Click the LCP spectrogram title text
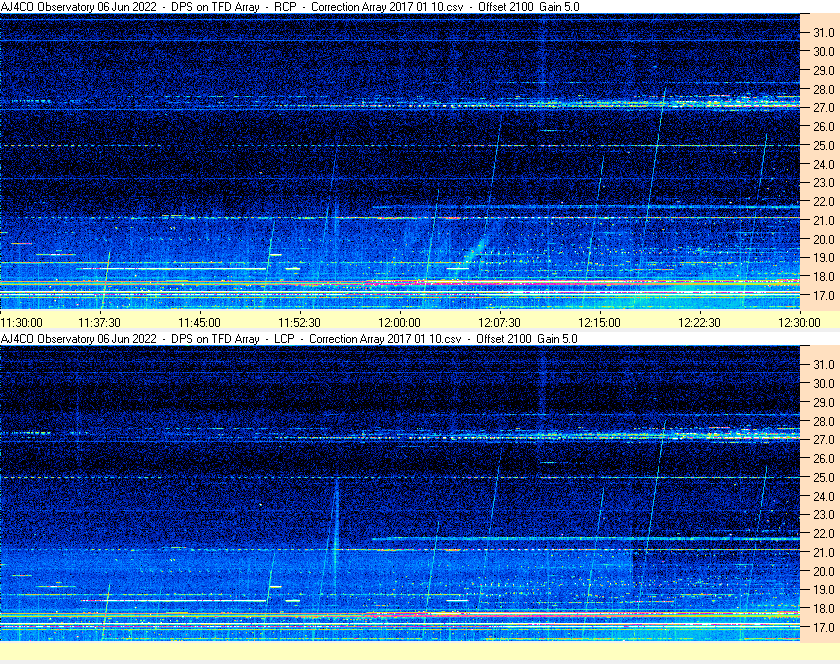Image resolution: width=840 pixels, height=664 pixels. (x=290, y=339)
